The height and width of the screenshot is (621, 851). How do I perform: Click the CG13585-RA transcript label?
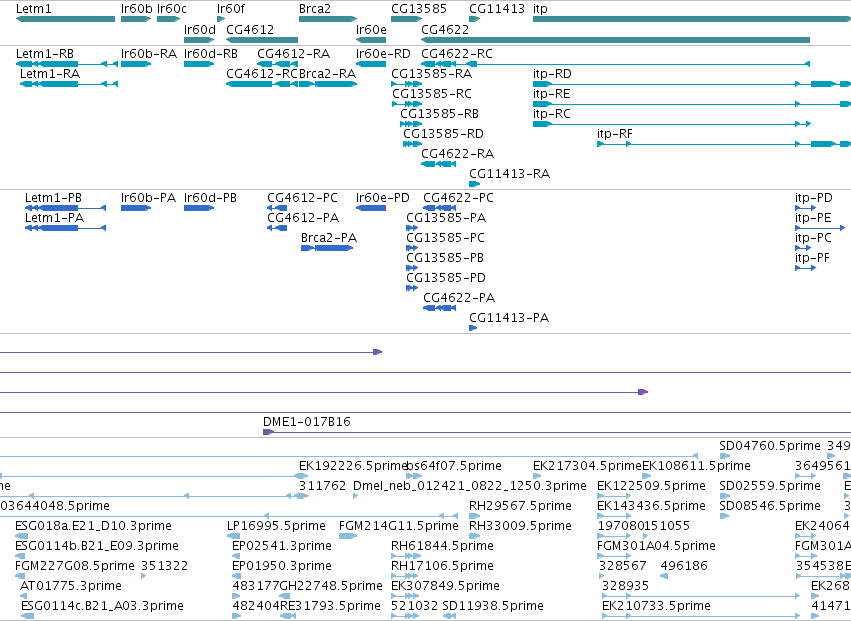pyautogui.click(x=432, y=73)
